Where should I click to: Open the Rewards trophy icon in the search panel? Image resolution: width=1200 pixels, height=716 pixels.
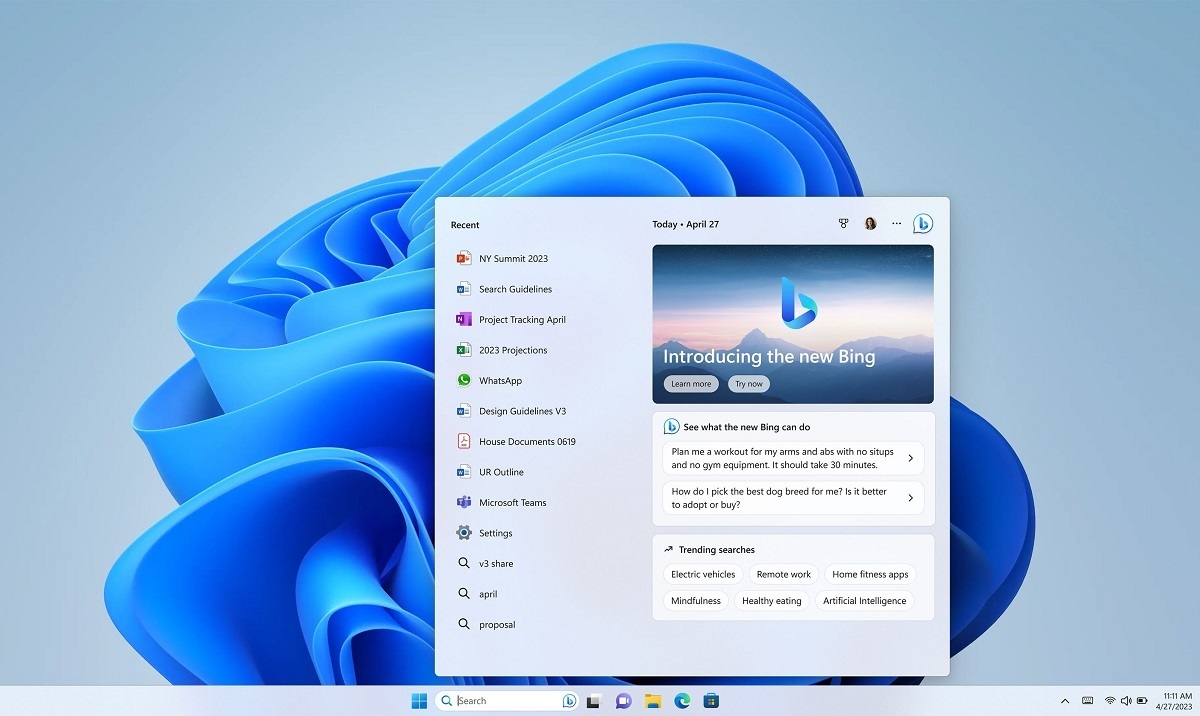[x=843, y=224]
